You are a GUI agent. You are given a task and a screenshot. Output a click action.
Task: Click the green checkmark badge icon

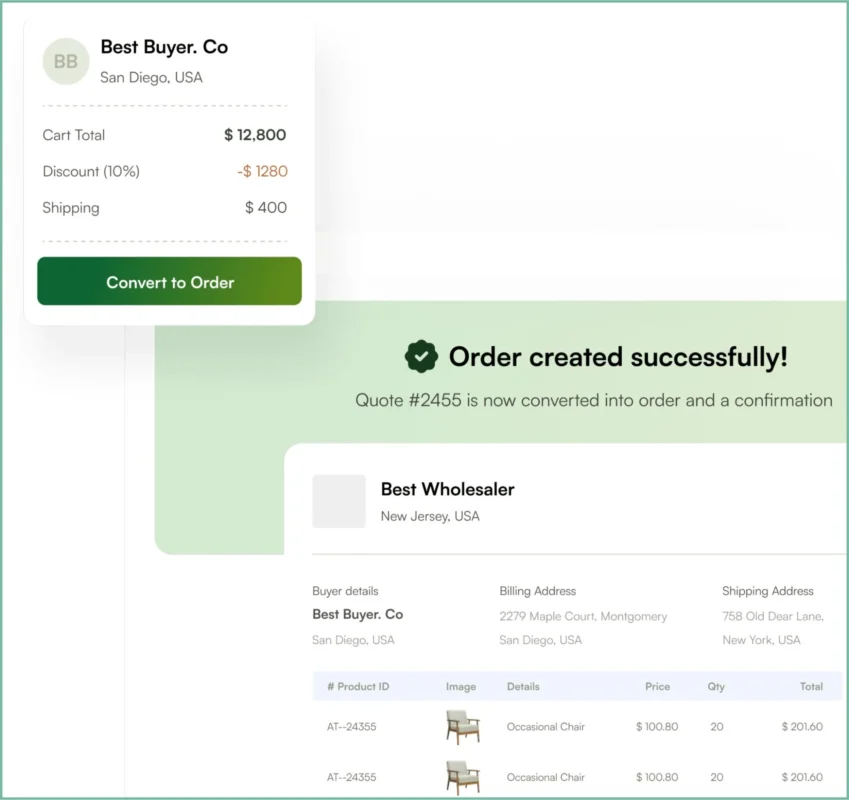(421, 356)
